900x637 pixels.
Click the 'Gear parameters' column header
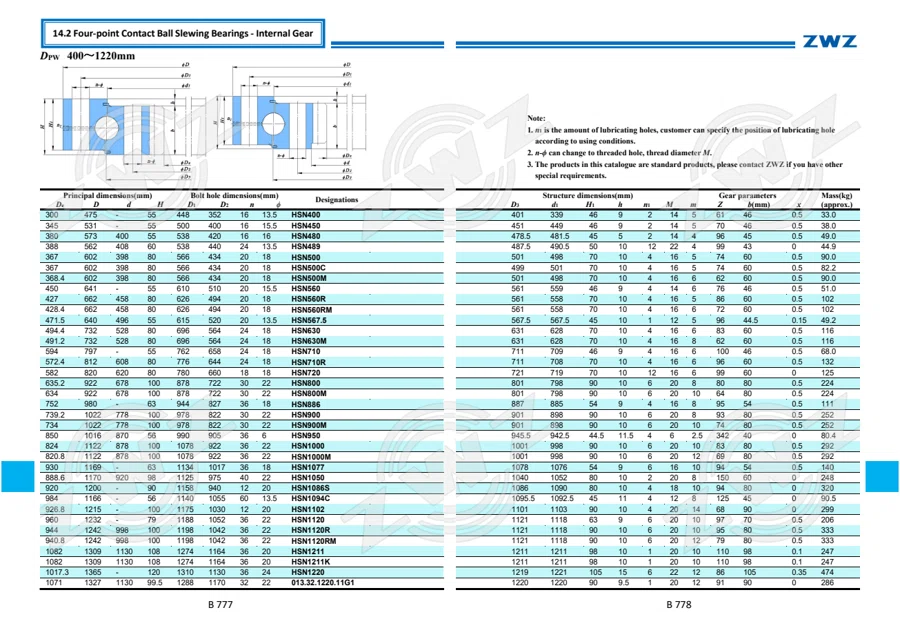(x=747, y=196)
